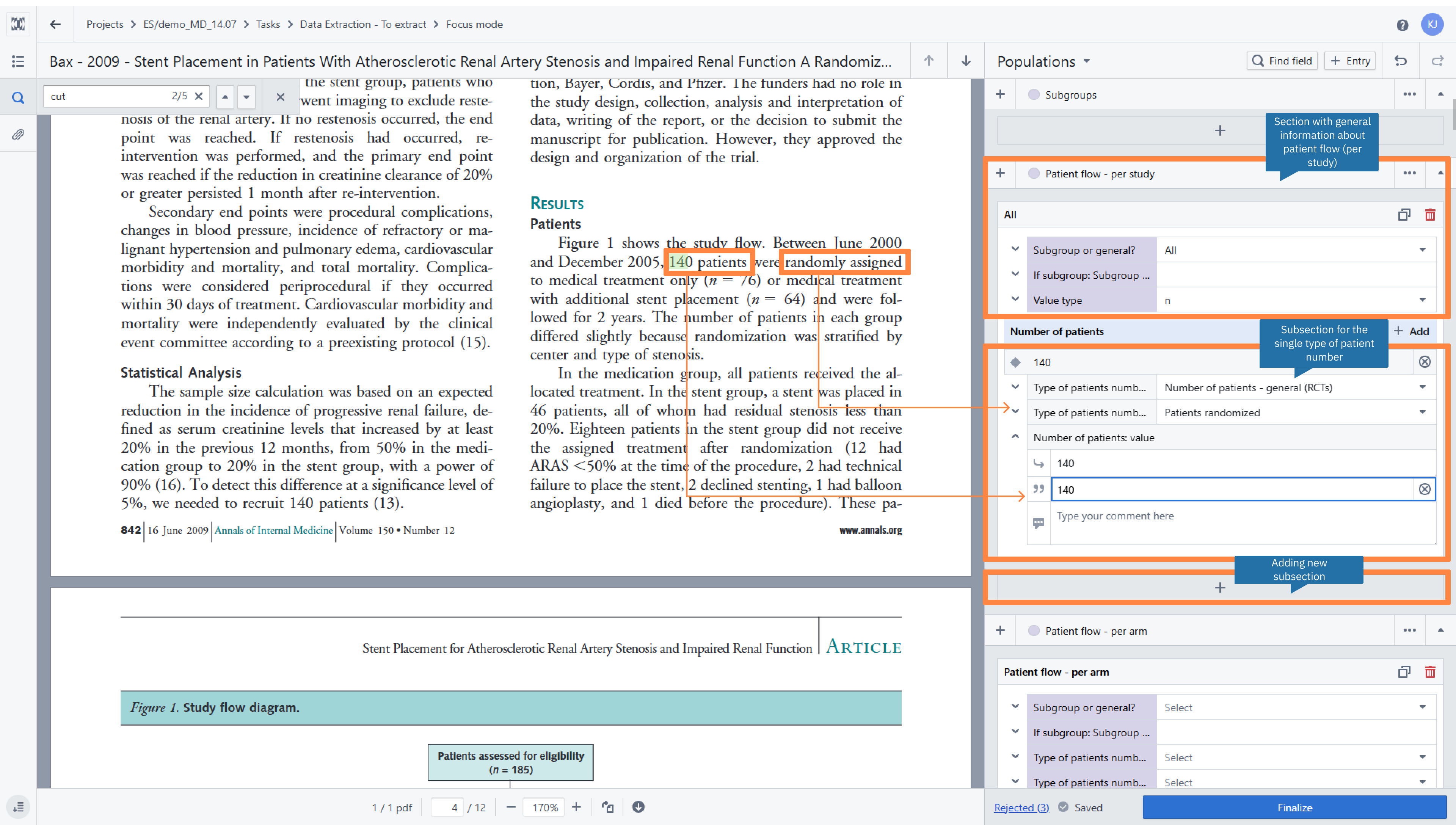Viewport: 1456px width, 825px height.
Task: Undo the last extraction change
Action: click(1401, 61)
